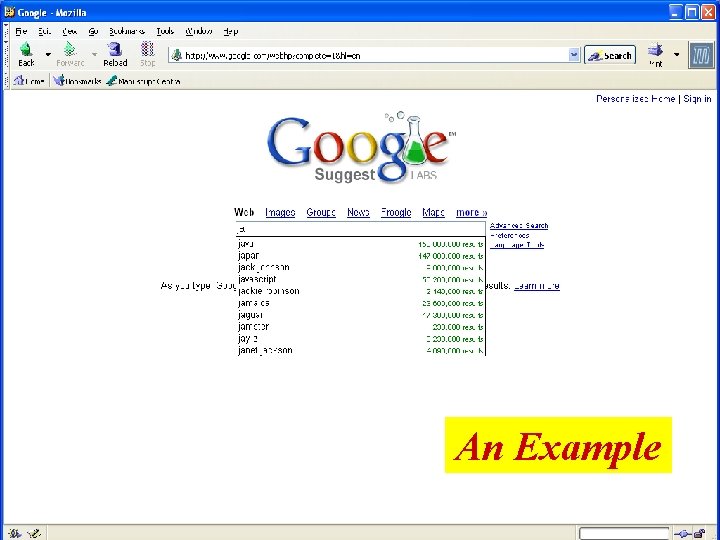This screenshot has height=540, width=720.
Task: Open the Go menu
Action: (x=93, y=31)
